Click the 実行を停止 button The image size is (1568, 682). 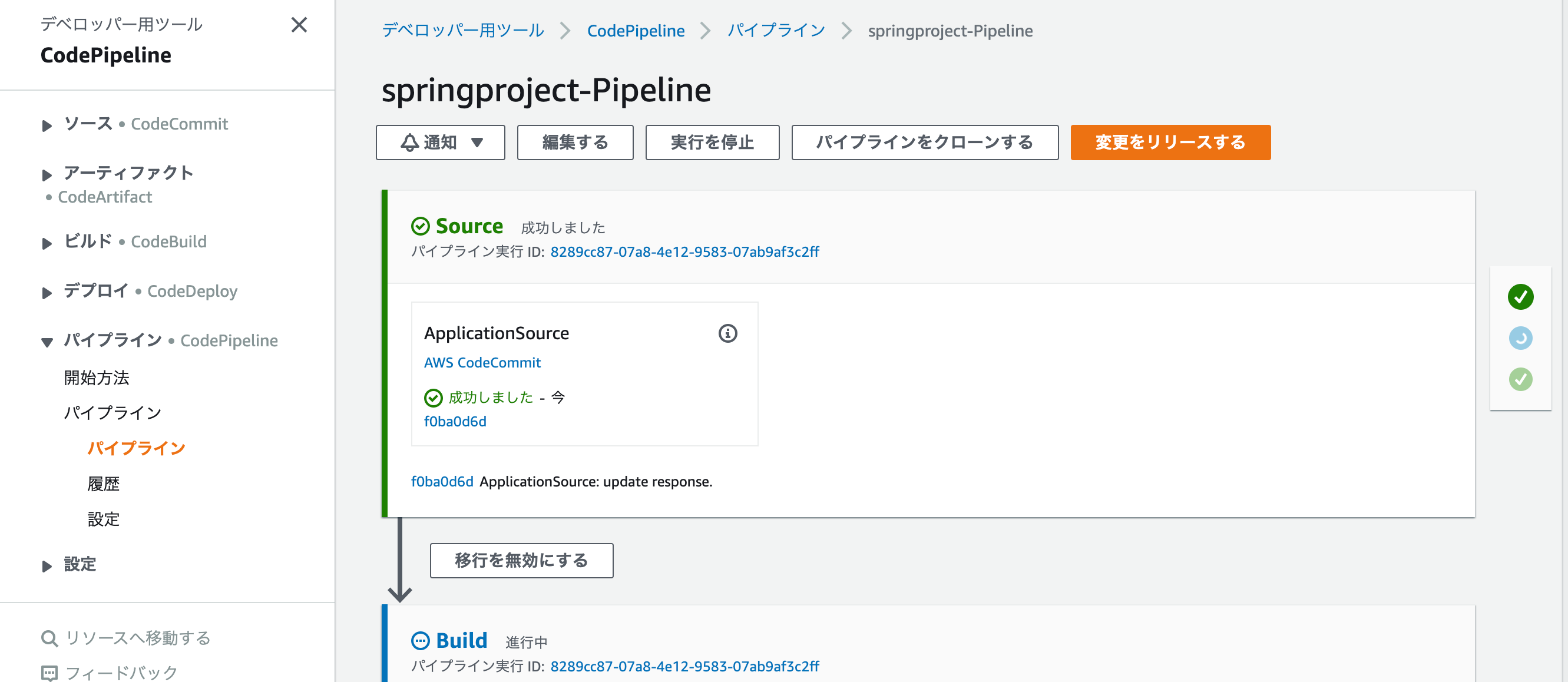click(x=712, y=143)
